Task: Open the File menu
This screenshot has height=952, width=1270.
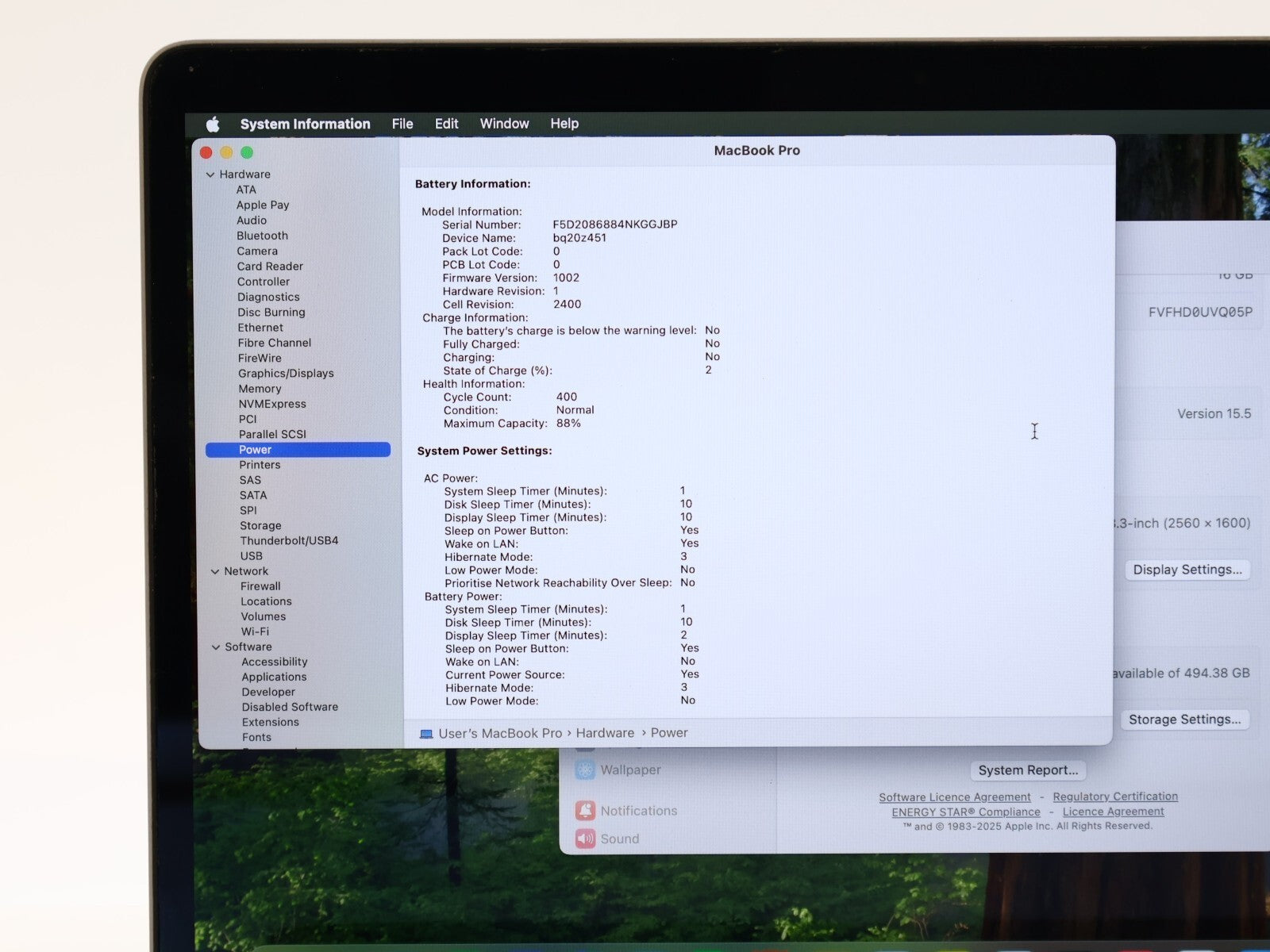Action: [402, 124]
